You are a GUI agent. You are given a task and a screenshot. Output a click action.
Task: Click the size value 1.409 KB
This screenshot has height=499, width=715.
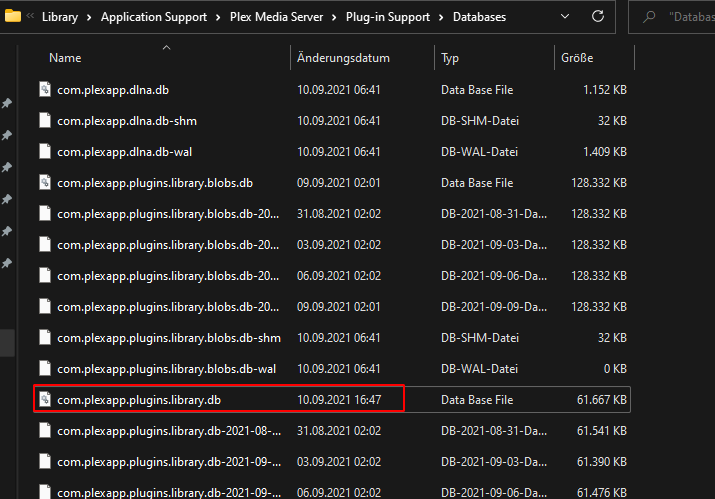coord(605,152)
